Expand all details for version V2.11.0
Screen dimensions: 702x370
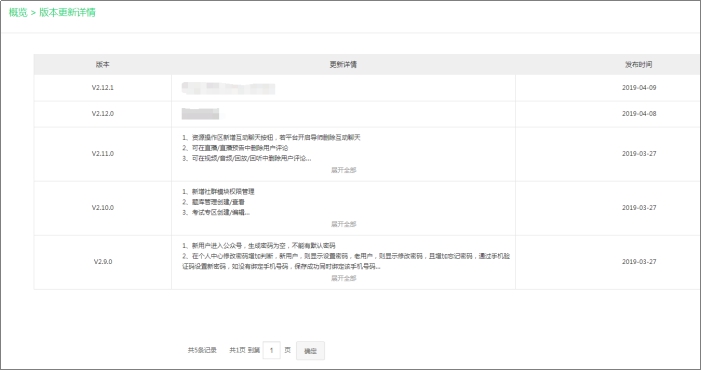pyautogui.click(x=343, y=170)
